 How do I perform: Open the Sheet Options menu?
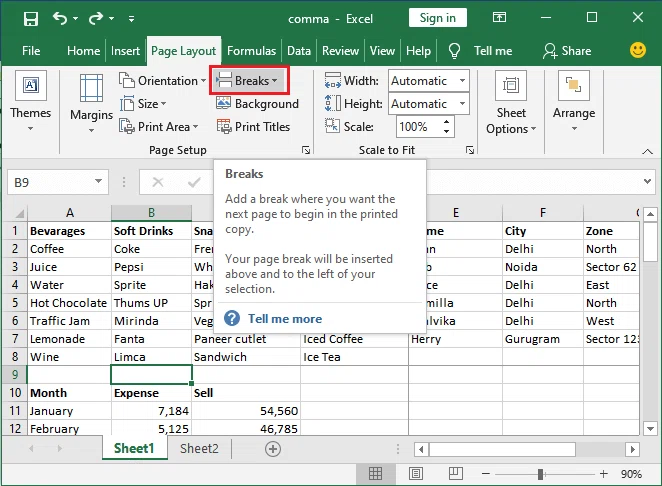(511, 103)
